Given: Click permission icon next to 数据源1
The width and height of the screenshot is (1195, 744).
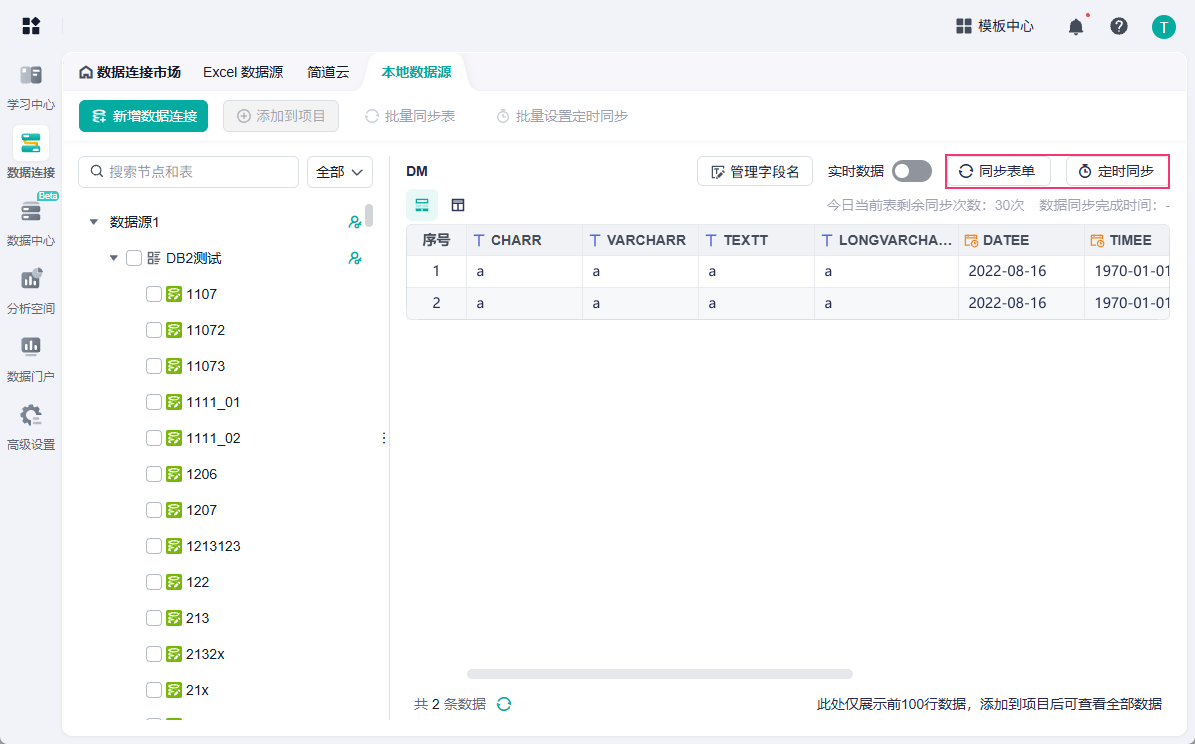Looking at the screenshot, I should [354, 222].
